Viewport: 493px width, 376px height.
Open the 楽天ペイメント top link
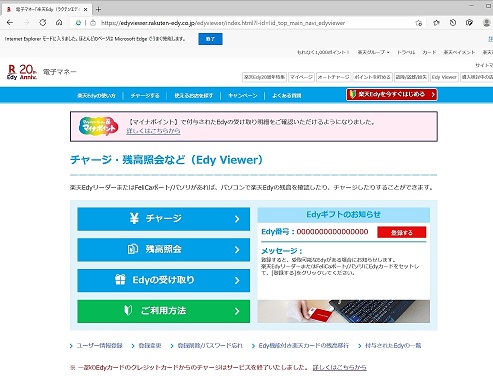[459, 52]
